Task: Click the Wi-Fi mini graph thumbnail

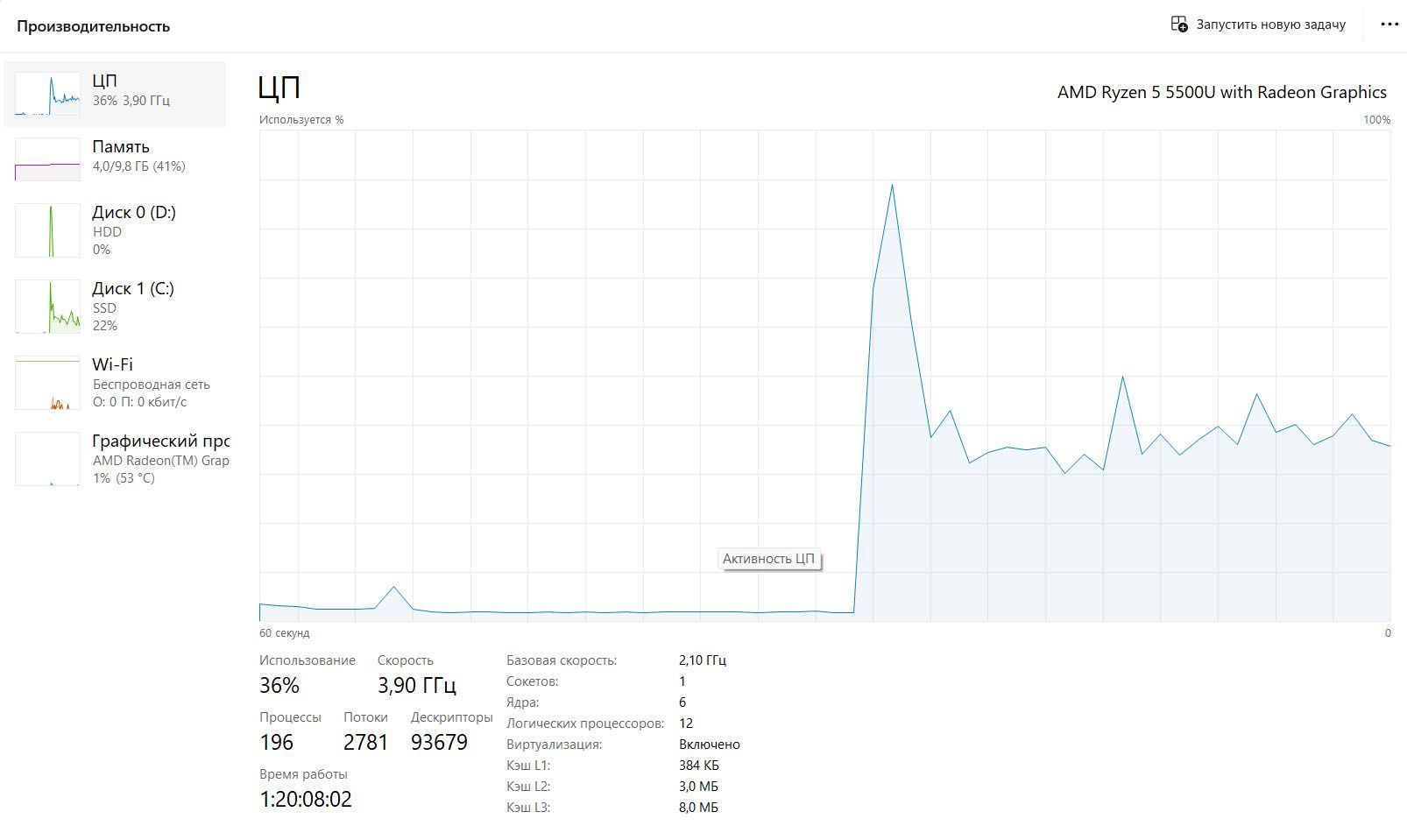Action: pos(47,383)
